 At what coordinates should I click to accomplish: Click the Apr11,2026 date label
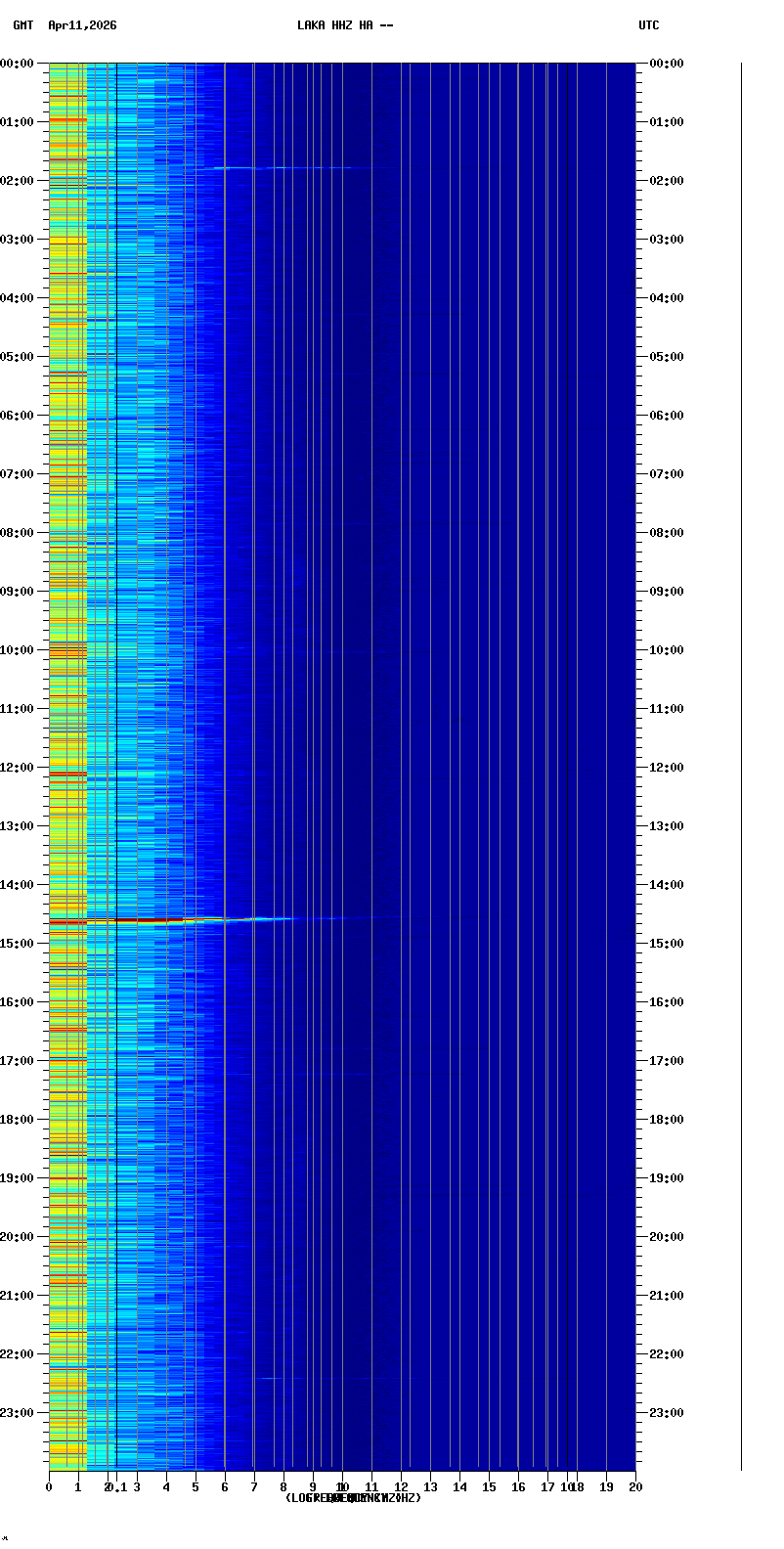82,25
